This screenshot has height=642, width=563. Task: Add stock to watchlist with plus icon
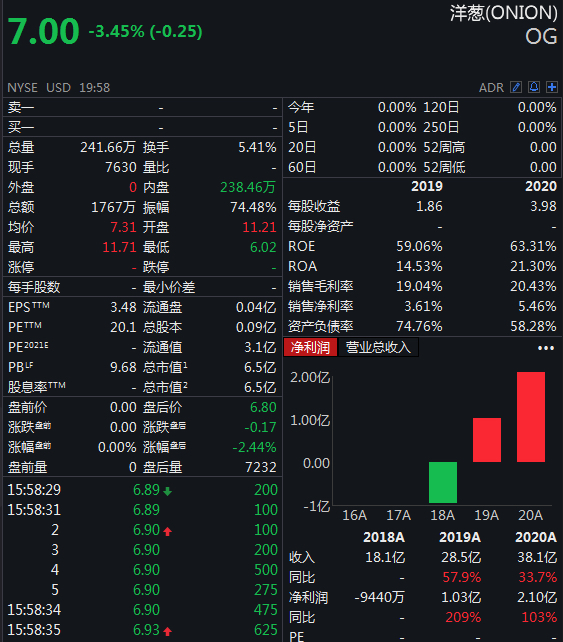tap(552, 87)
